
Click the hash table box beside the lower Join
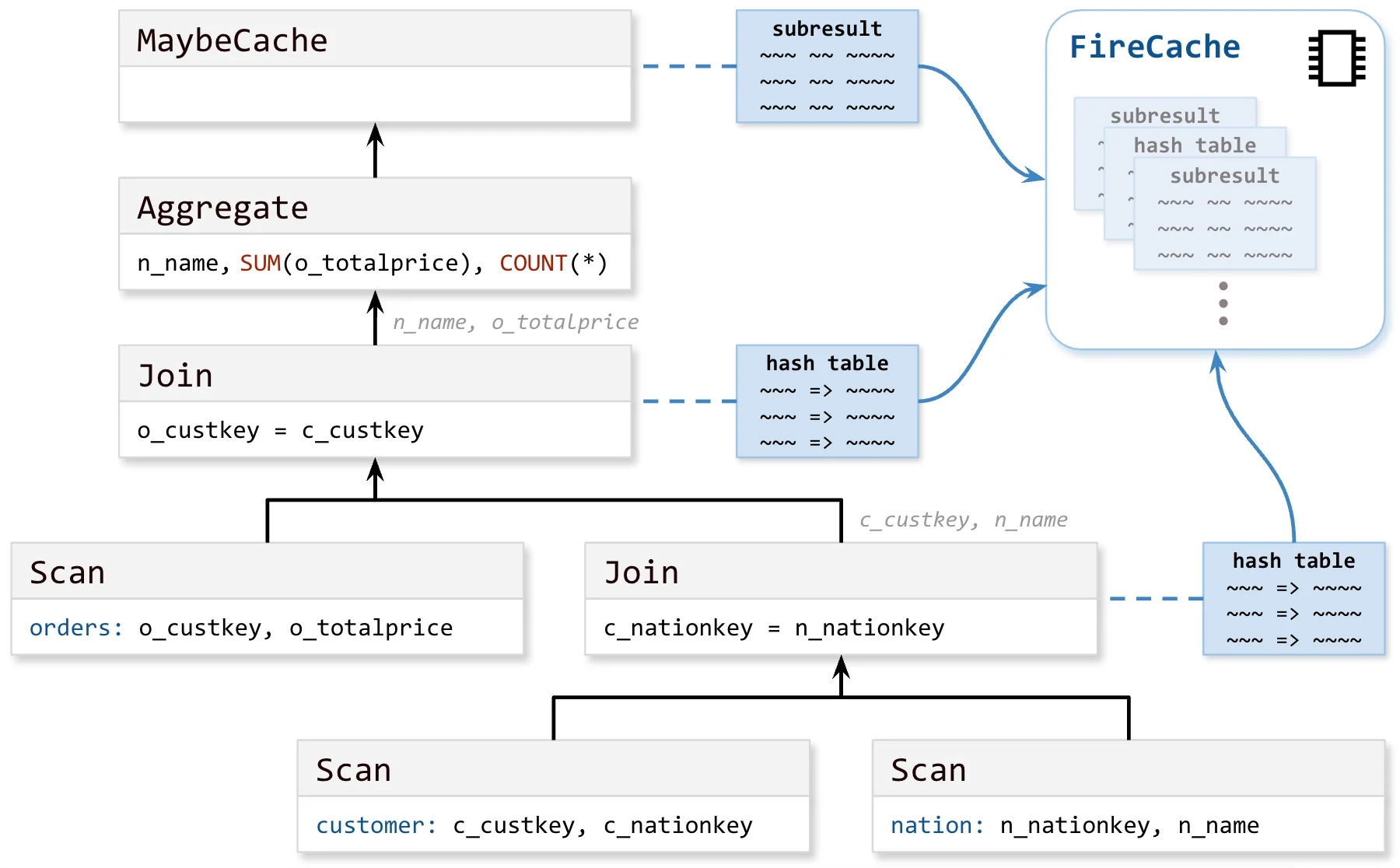(x=1294, y=599)
